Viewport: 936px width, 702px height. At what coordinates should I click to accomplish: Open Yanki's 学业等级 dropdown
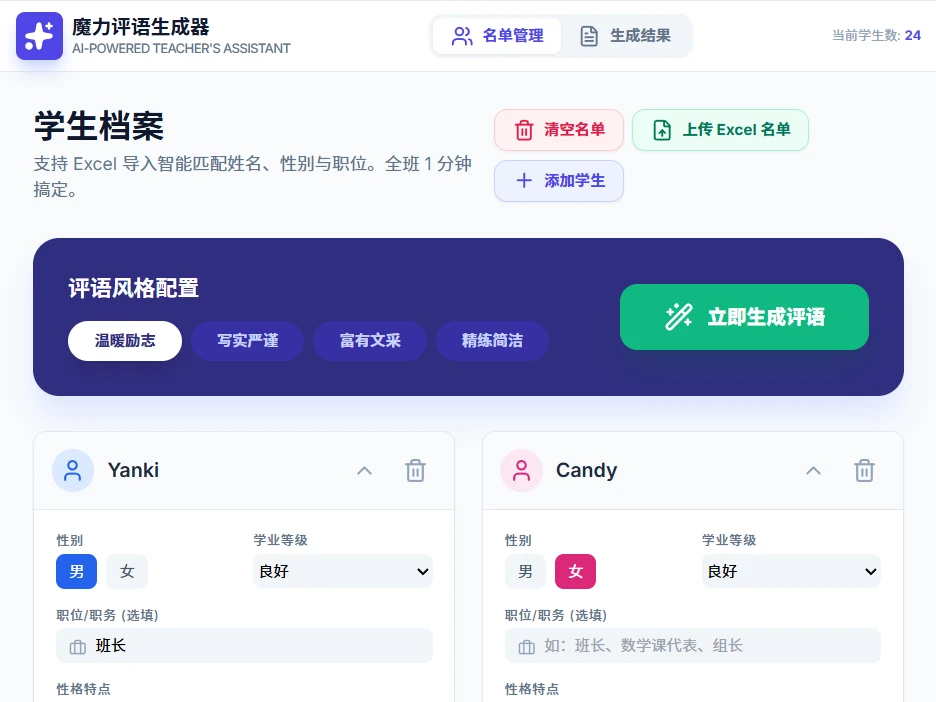click(343, 572)
